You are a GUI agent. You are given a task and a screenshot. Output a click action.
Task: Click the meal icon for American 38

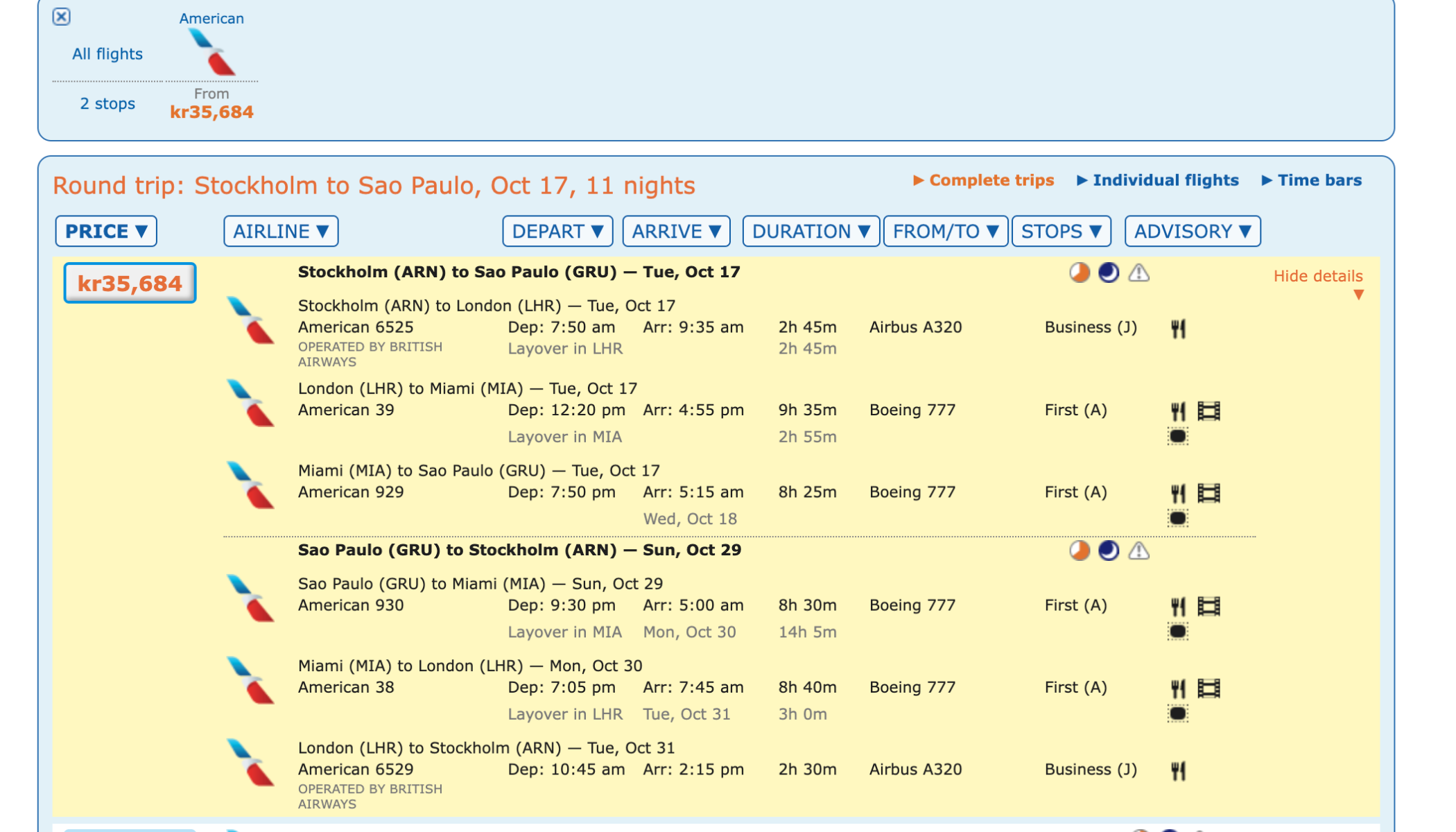[x=1178, y=688]
